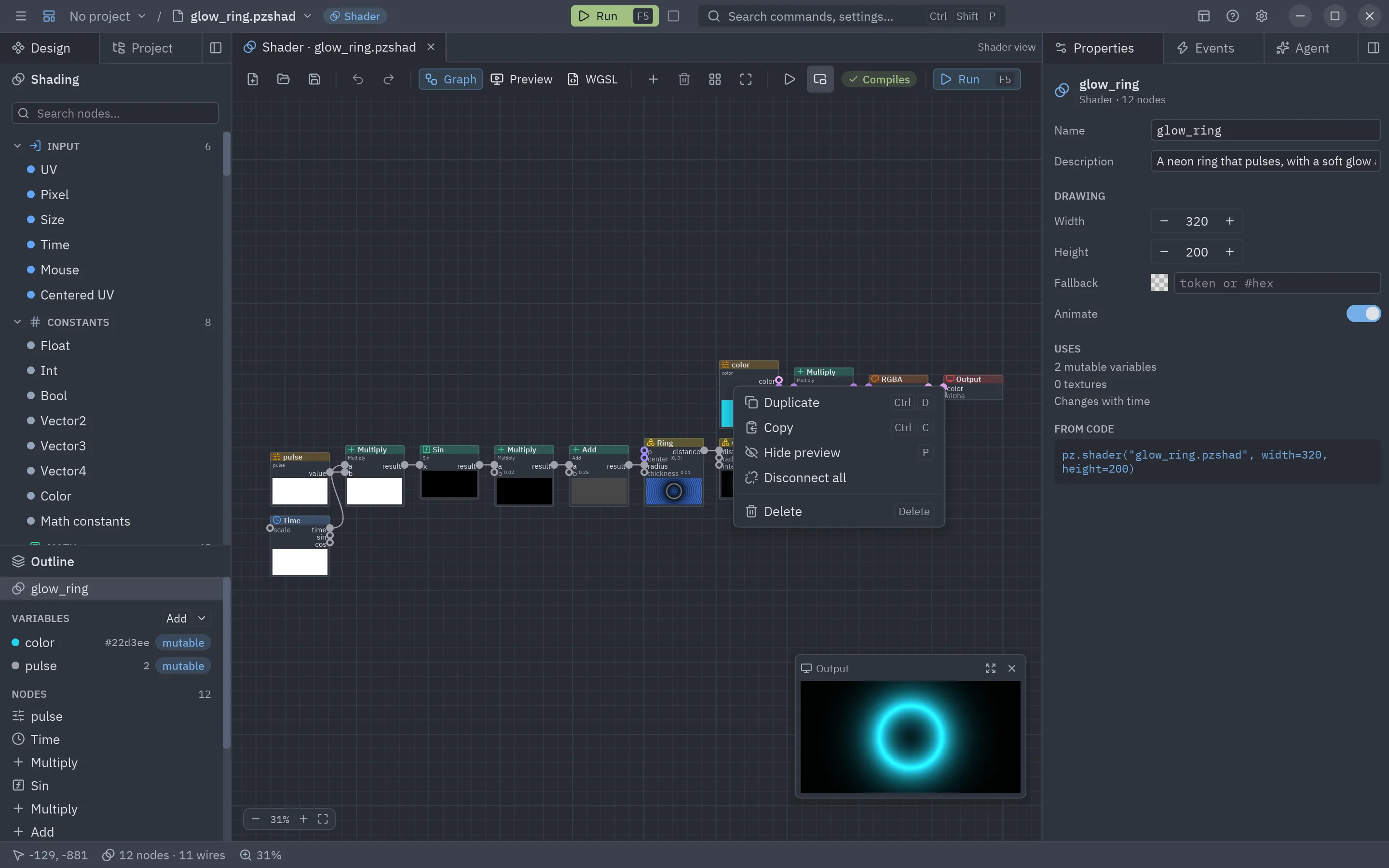
Task: Undo the last graph change
Action: click(x=357, y=79)
